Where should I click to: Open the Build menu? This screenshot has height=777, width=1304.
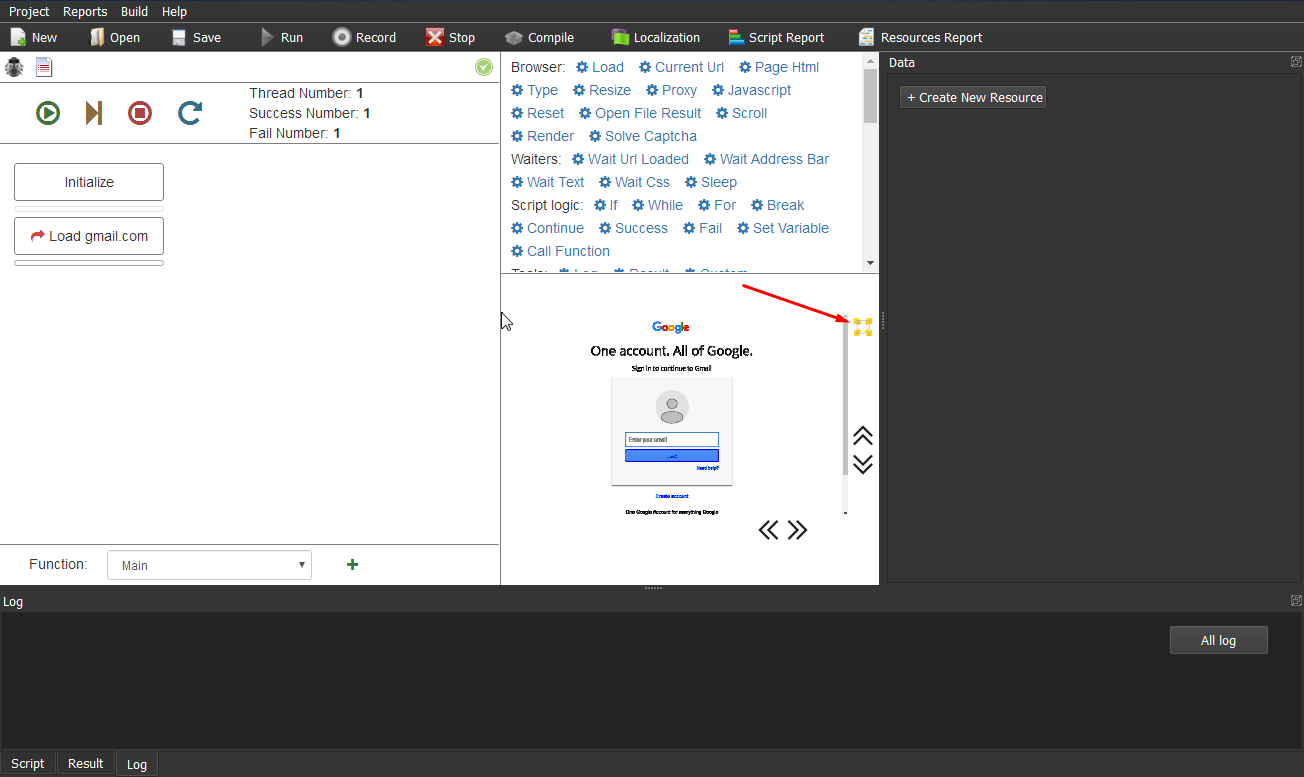point(134,11)
